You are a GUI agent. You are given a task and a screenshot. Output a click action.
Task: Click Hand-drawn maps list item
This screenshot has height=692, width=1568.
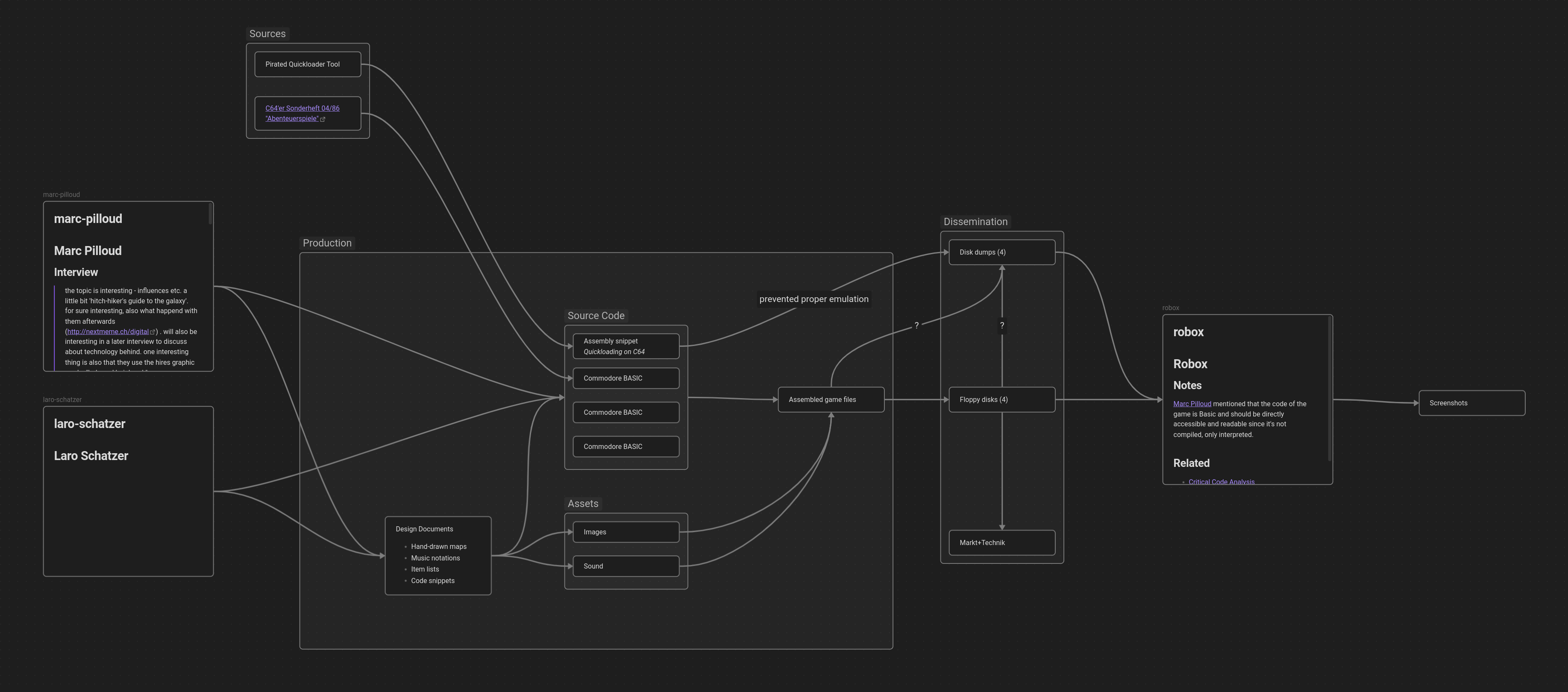pyautogui.click(x=438, y=546)
